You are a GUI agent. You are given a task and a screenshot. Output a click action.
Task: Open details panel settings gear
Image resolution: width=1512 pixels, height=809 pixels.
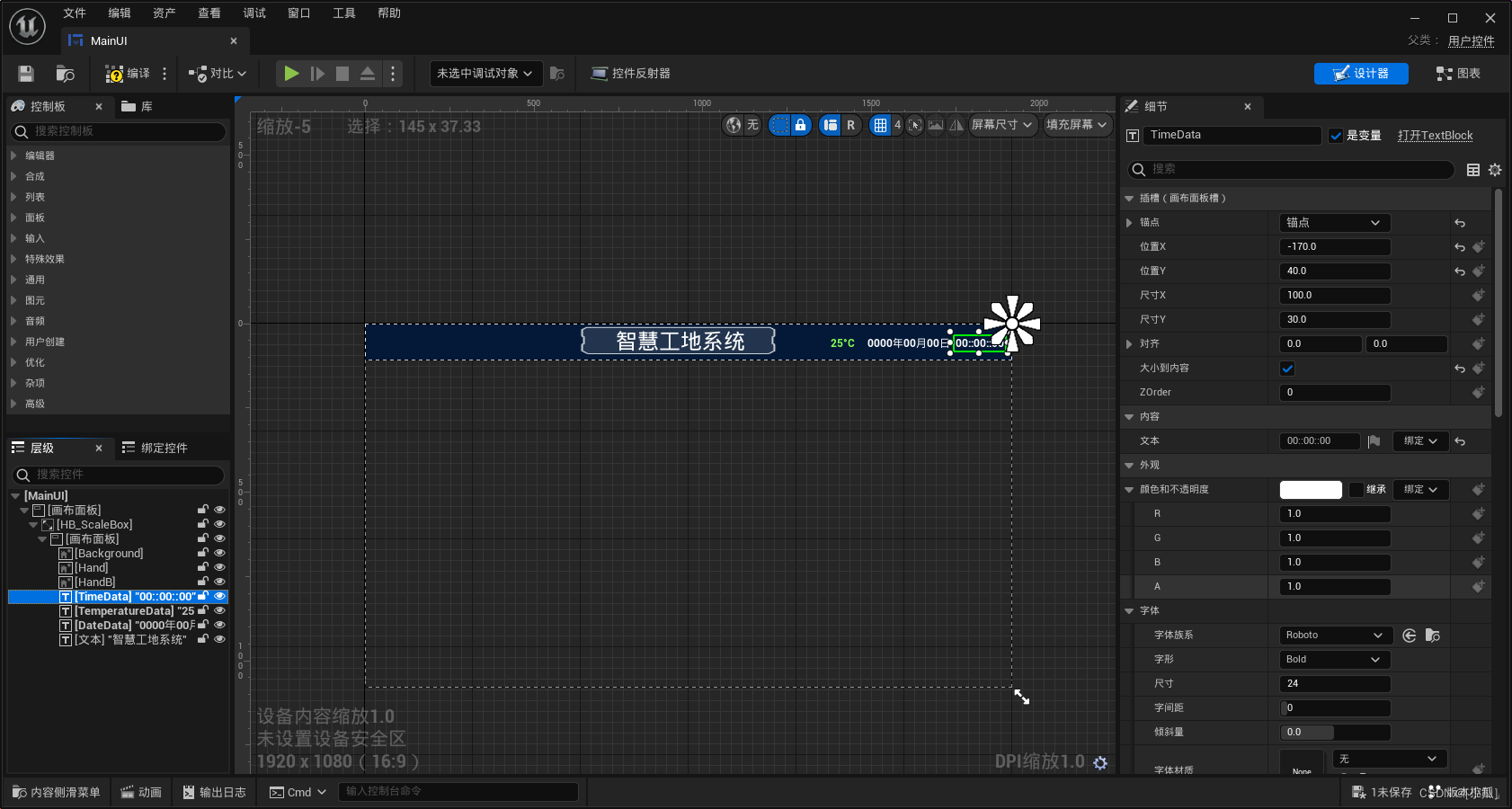[1495, 170]
